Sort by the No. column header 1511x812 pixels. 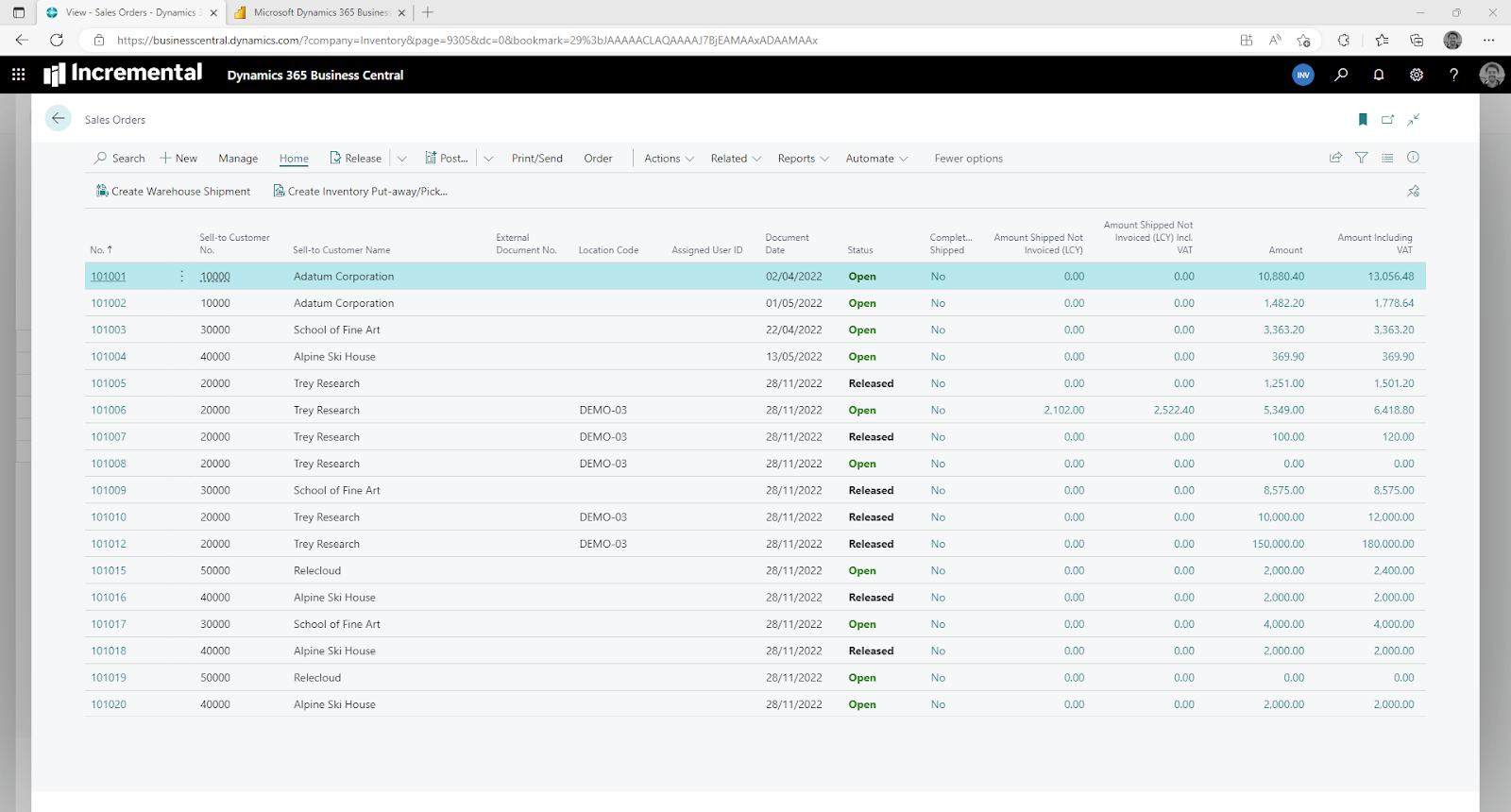101,249
